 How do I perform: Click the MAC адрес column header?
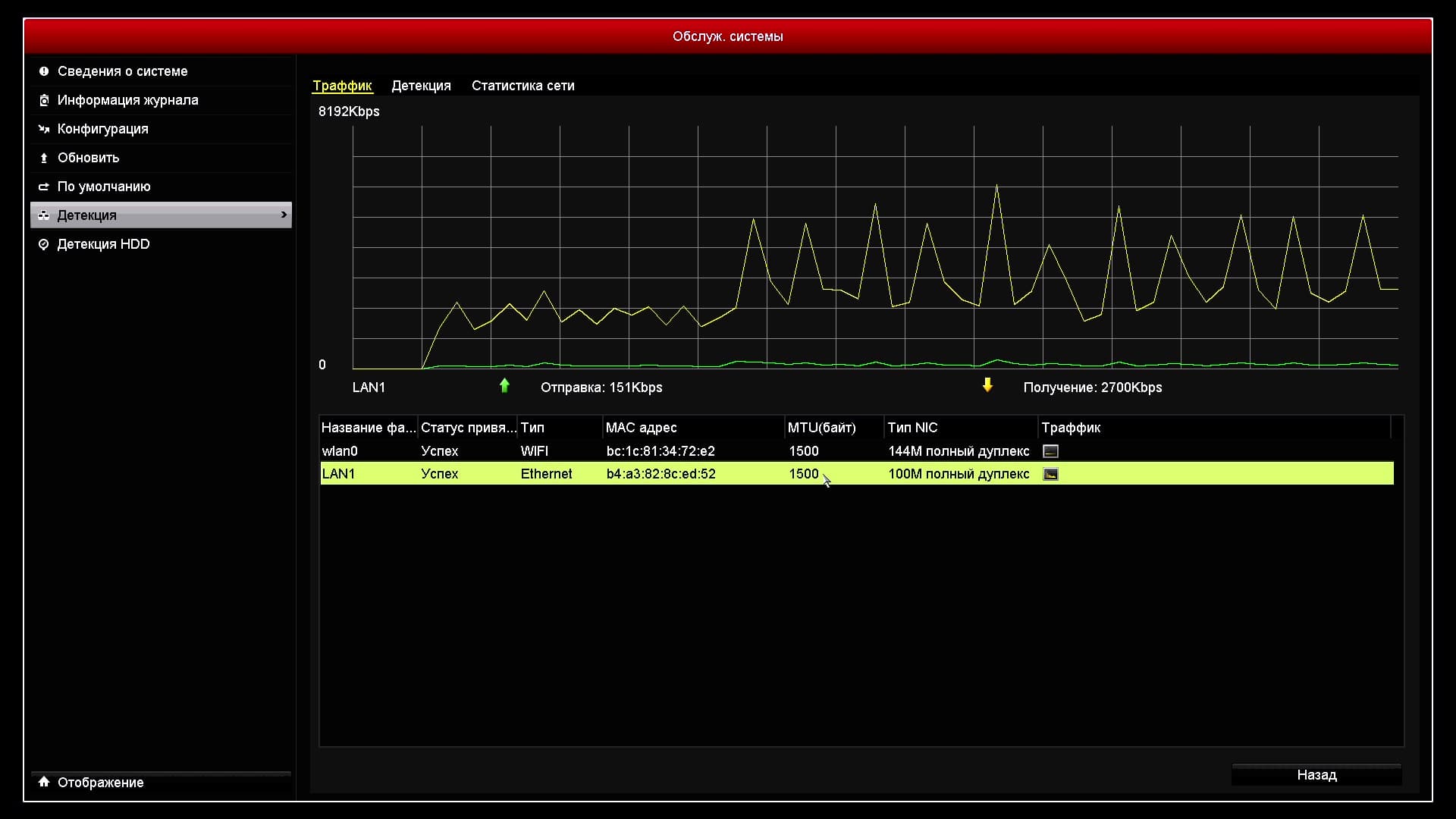point(641,428)
